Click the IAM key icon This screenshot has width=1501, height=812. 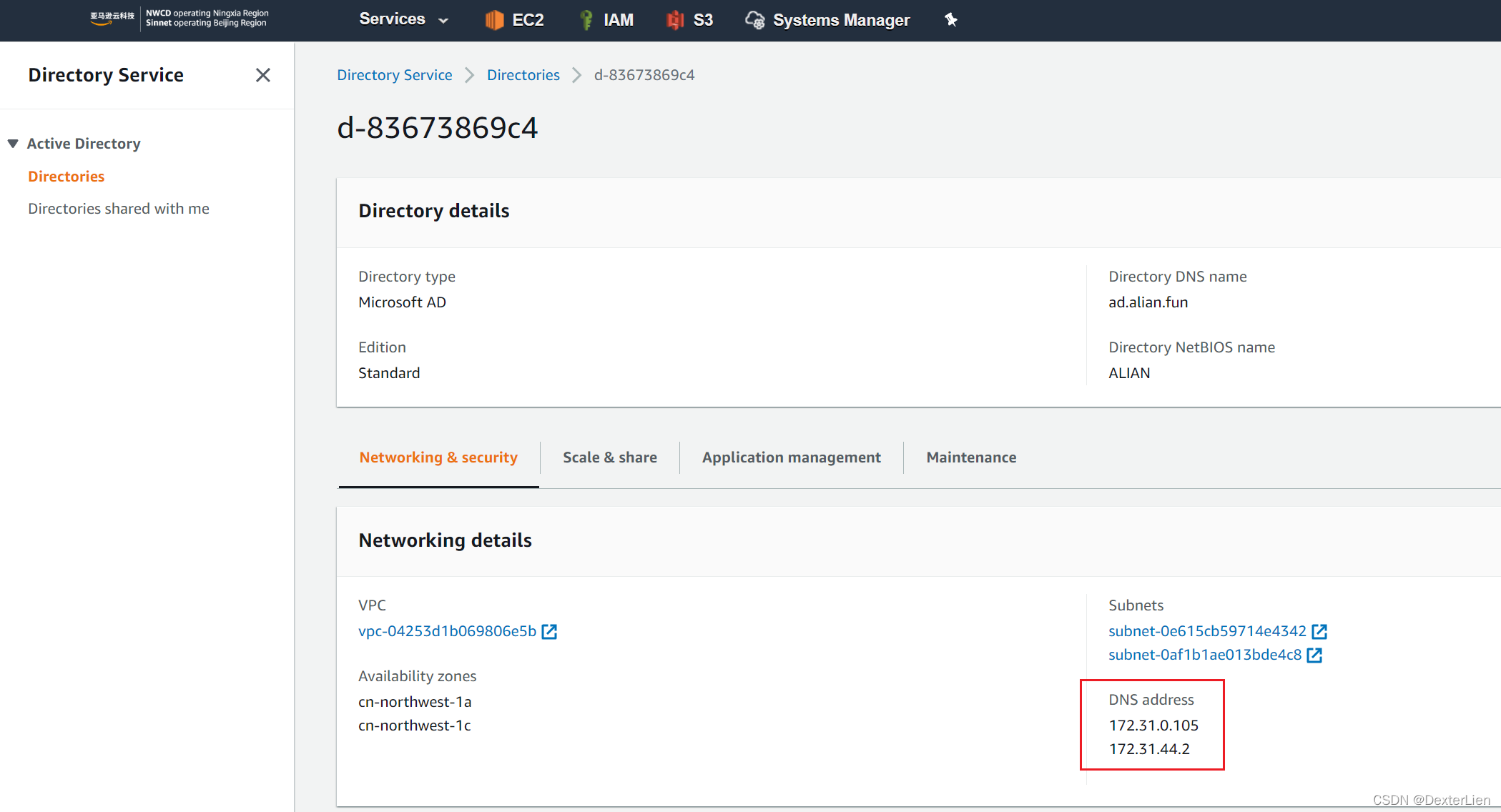[x=586, y=20]
